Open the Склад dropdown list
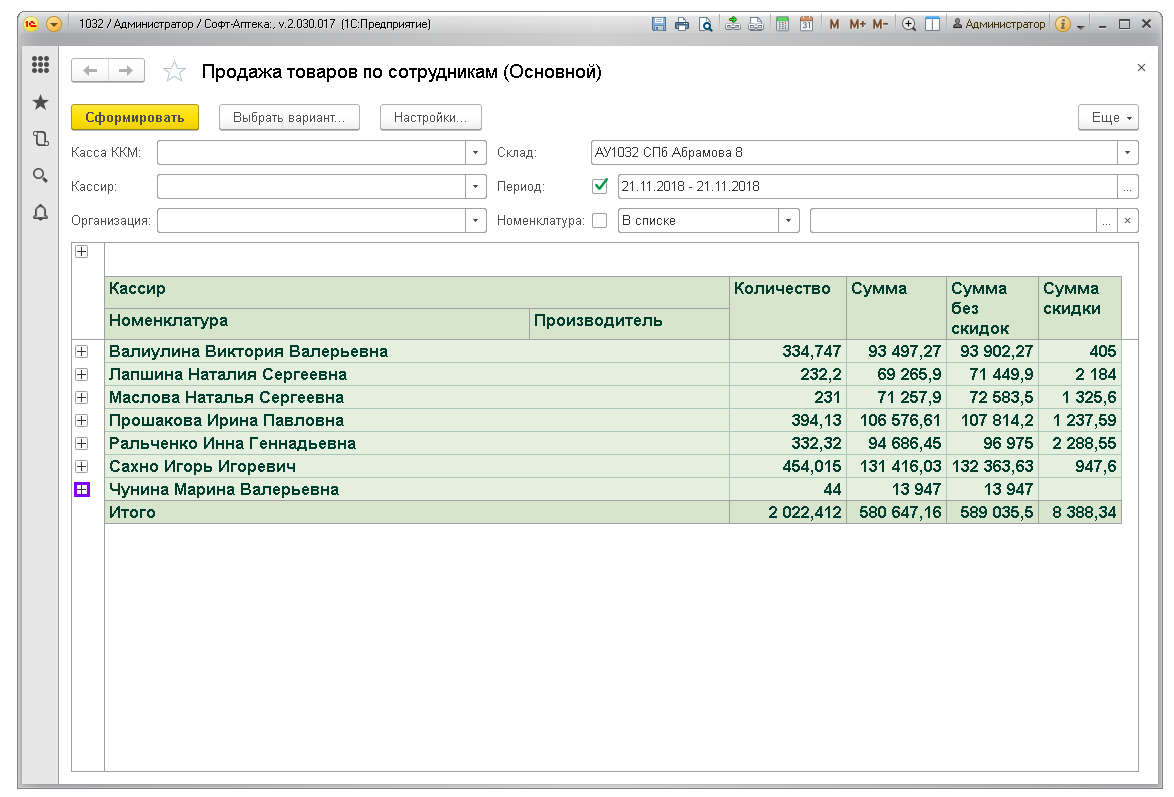The width and height of the screenshot is (1174, 797). [1128, 153]
